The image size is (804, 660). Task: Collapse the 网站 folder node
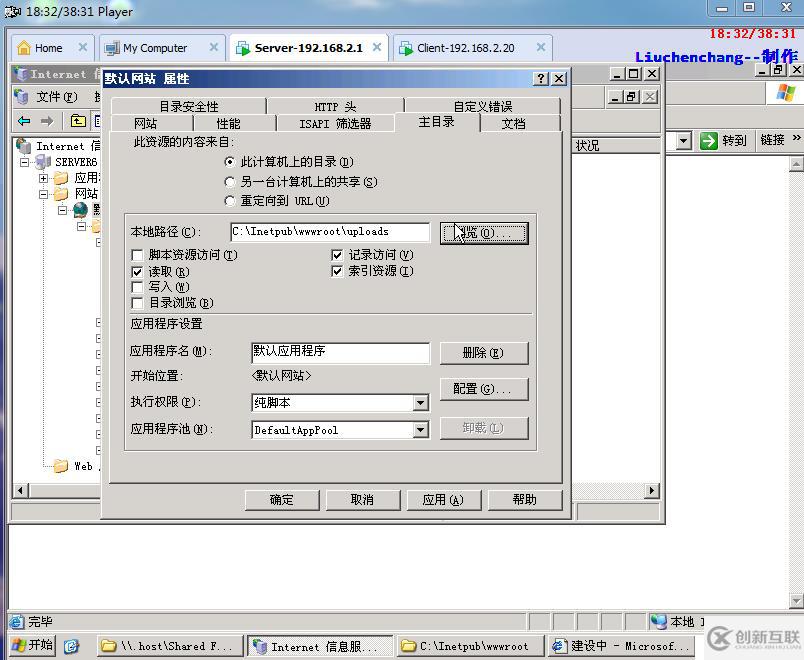click(44, 194)
